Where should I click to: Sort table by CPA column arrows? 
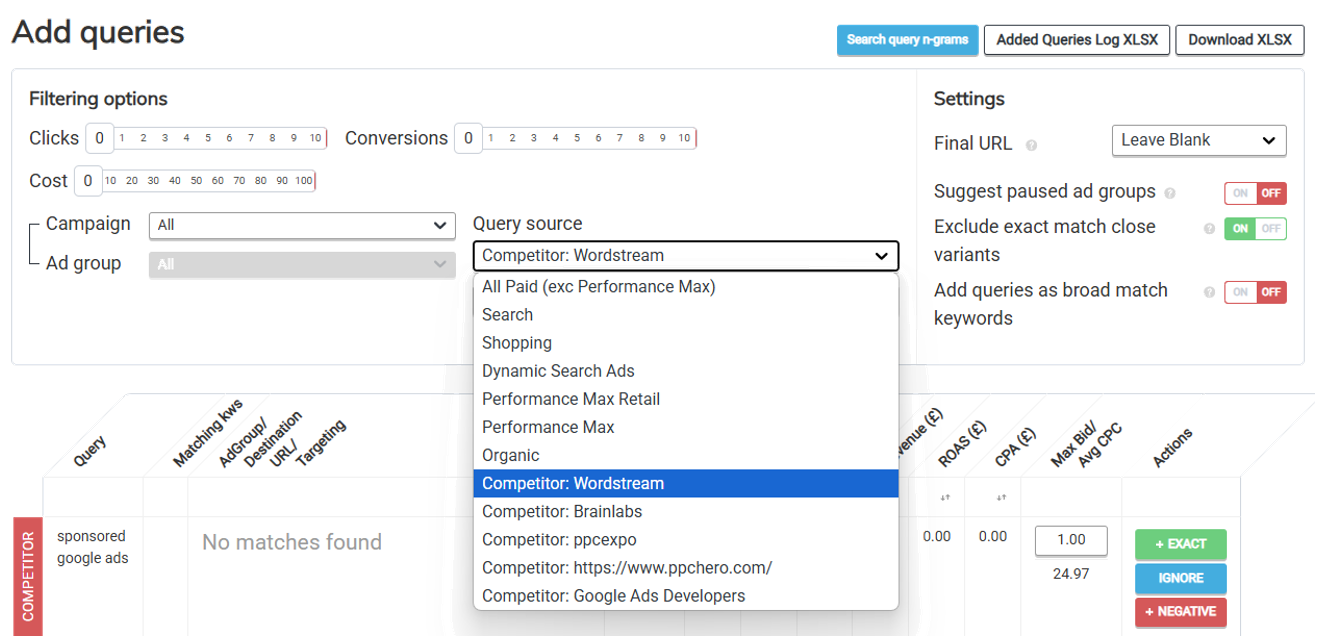[x=1000, y=498]
